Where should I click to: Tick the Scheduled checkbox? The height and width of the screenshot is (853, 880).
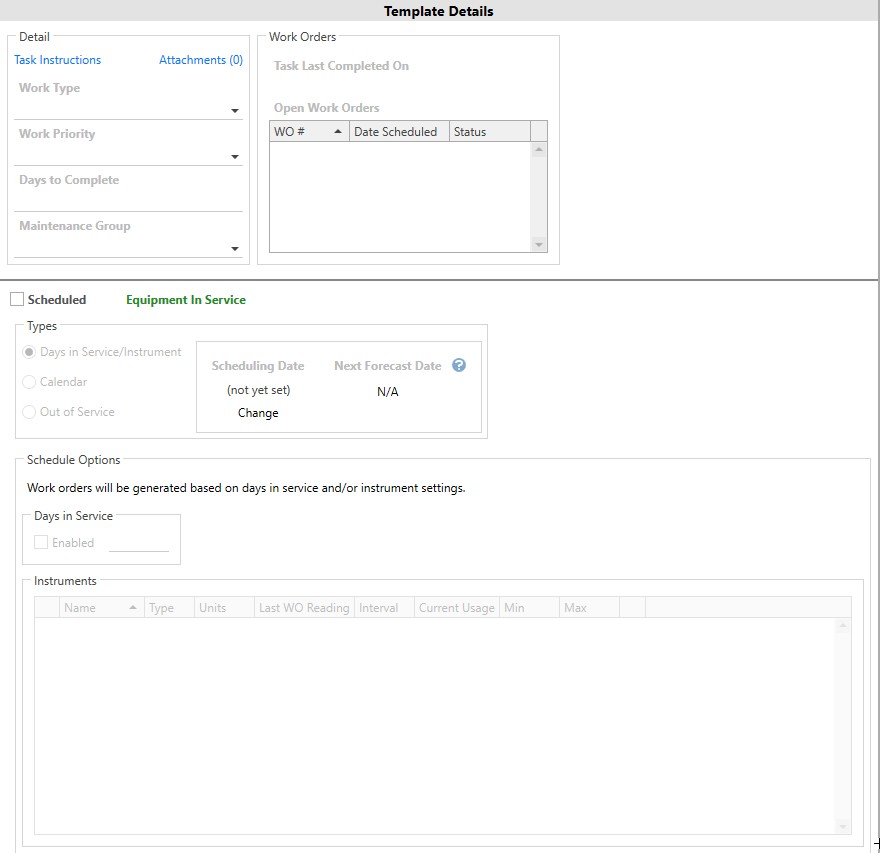click(x=17, y=299)
